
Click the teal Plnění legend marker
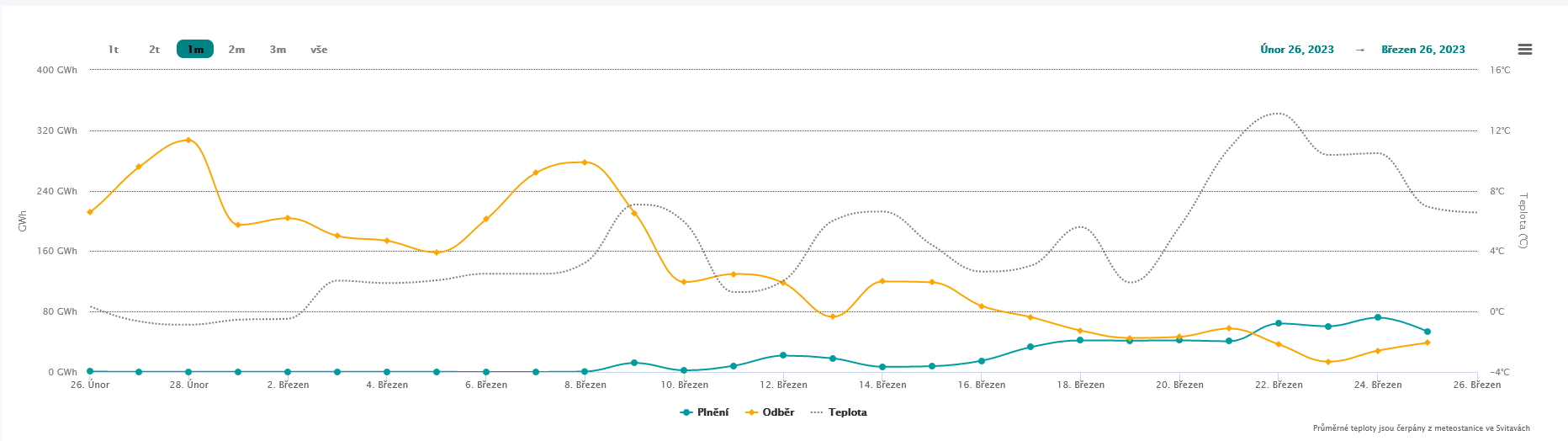[686, 412]
